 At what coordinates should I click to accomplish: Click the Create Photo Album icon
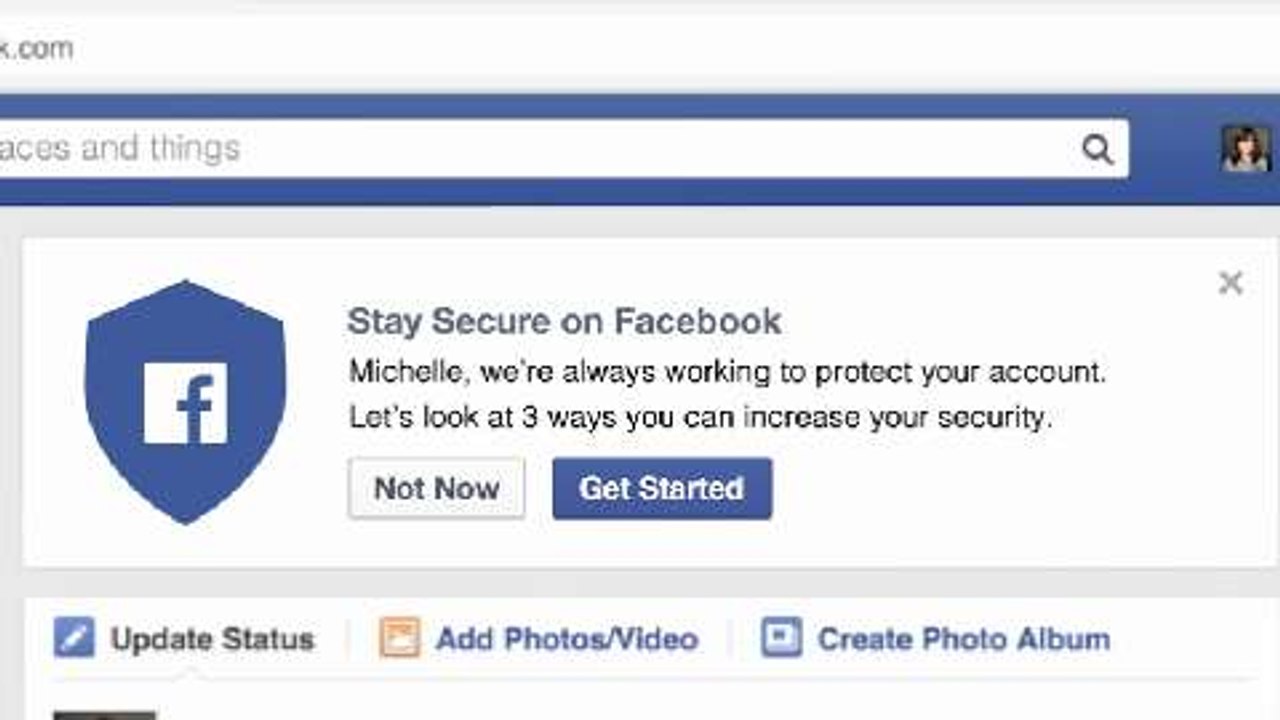click(781, 637)
